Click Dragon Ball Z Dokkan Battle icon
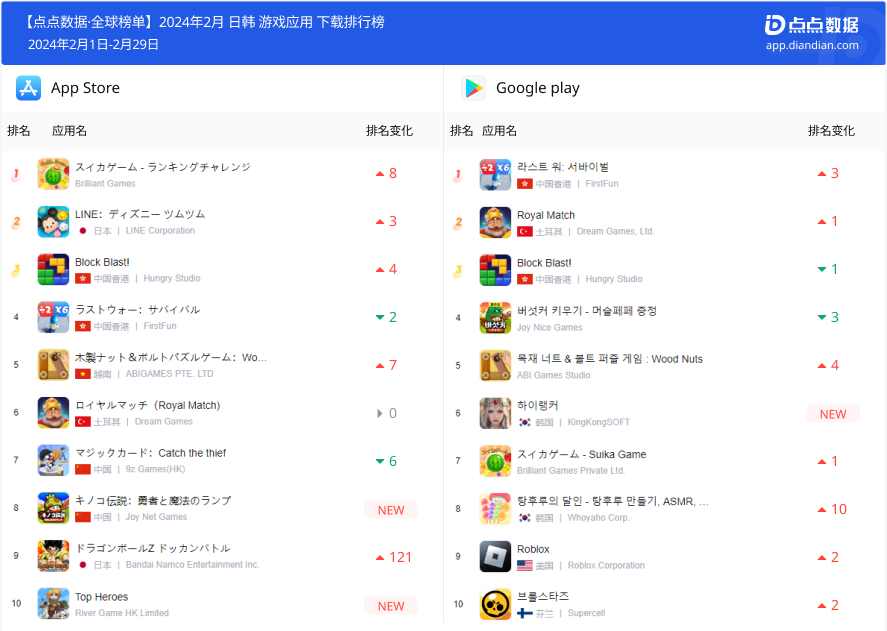The height and width of the screenshot is (631, 887). 53,556
